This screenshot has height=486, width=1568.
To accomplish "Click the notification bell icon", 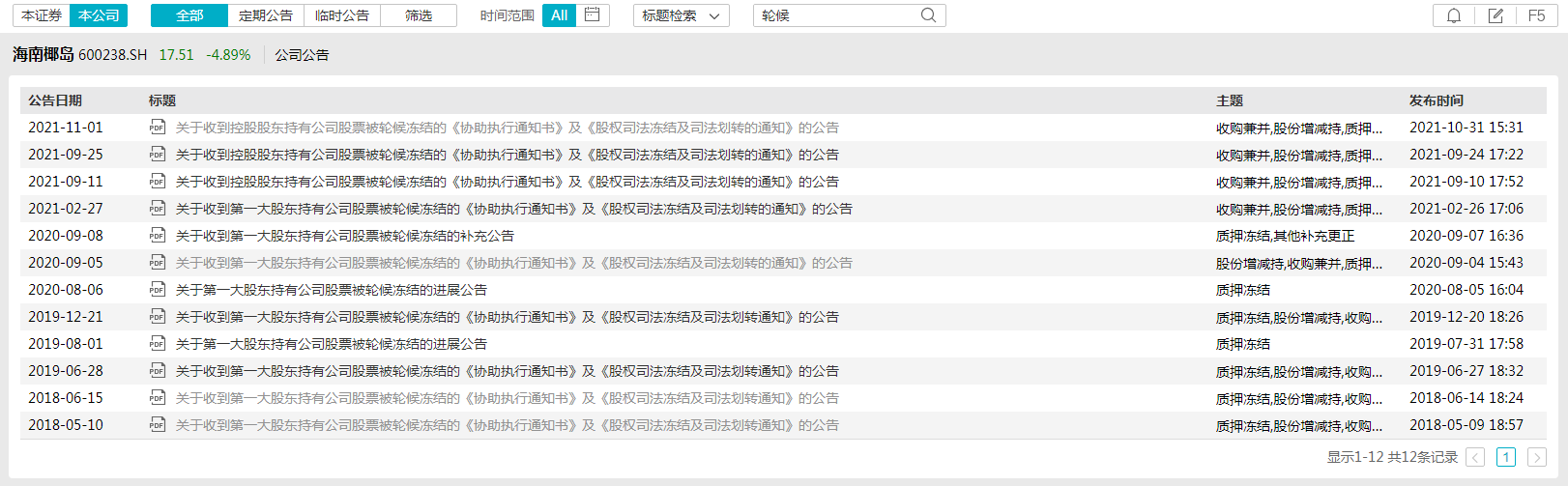I will (1453, 15).
